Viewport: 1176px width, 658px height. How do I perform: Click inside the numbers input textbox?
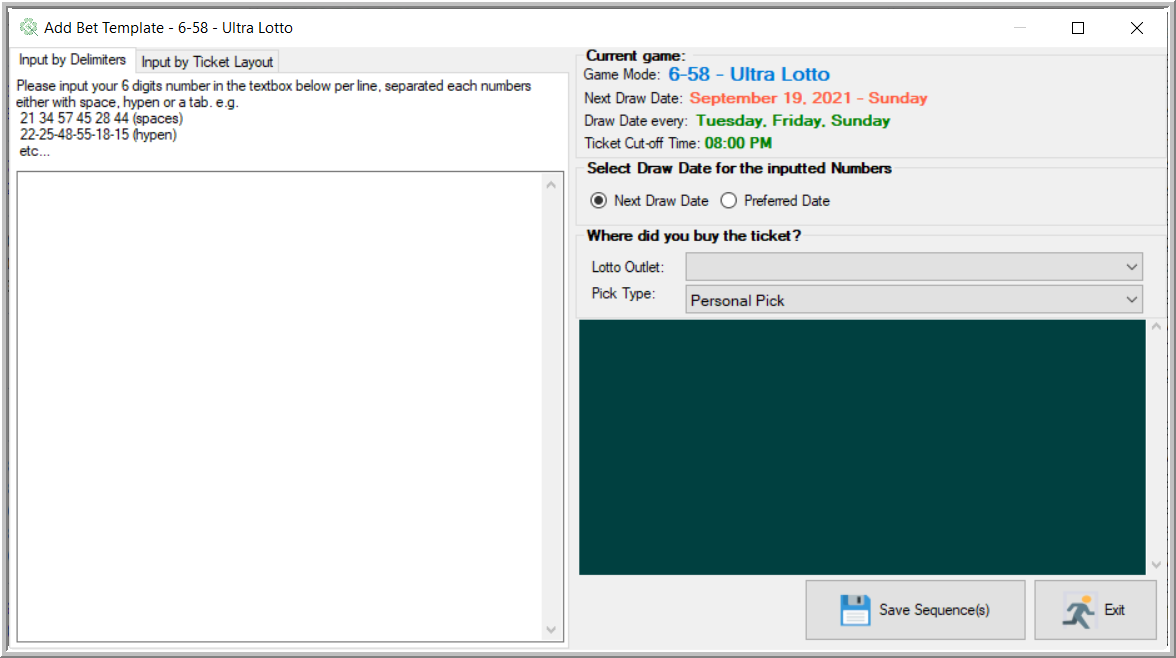pos(279,407)
